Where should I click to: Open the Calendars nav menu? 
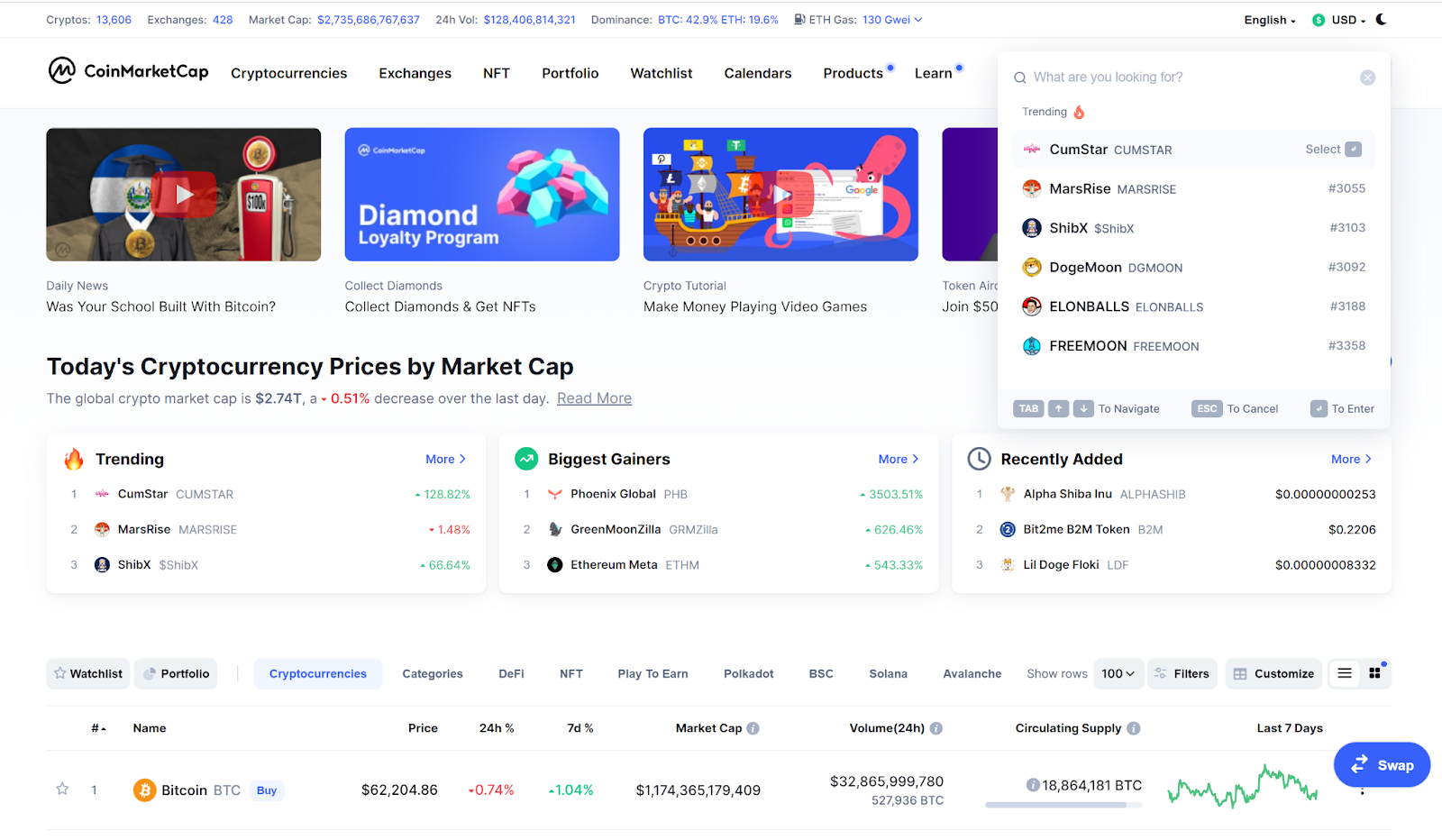[x=758, y=73]
